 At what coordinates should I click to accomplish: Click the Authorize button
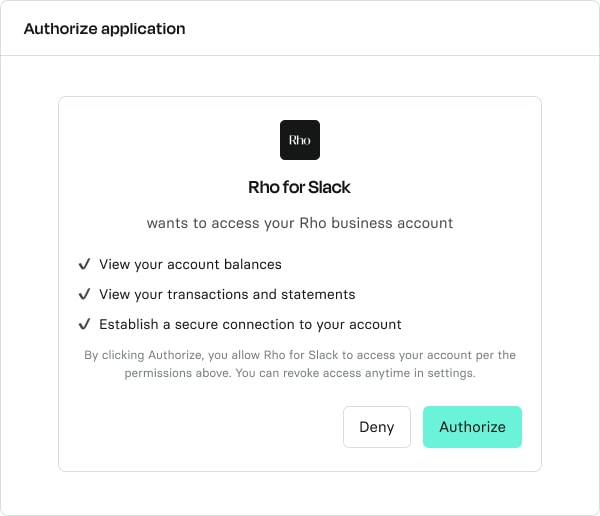click(x=472, y=427)
